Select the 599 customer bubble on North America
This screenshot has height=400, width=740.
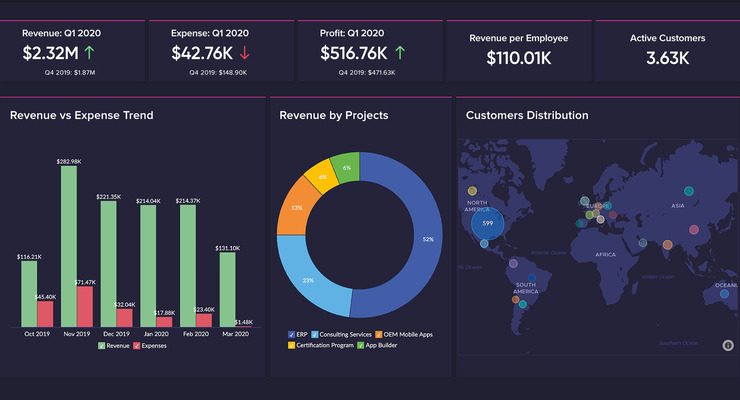[488, 224]
